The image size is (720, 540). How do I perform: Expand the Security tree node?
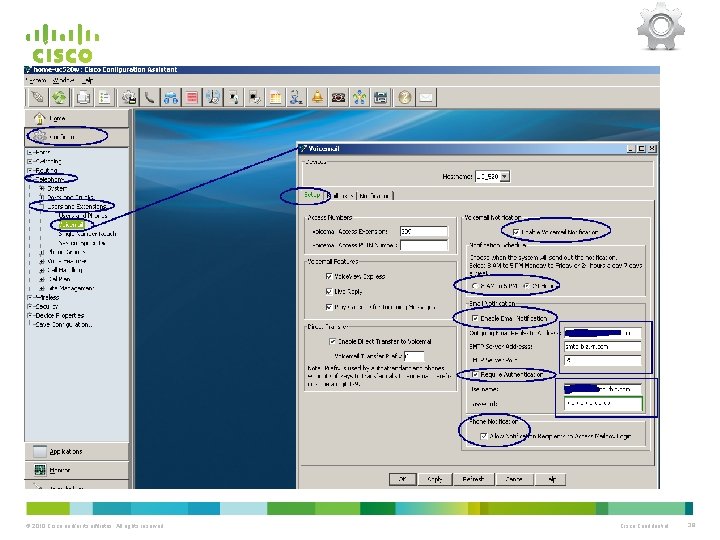coord(29,306)
